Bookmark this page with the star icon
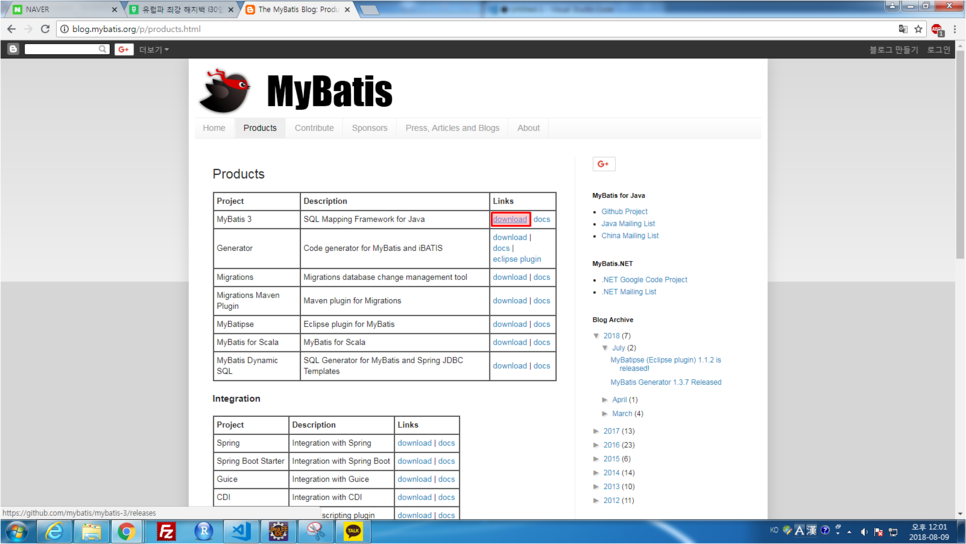The height and width of the screenshot is (544, 966). click(x=919, y=29)
